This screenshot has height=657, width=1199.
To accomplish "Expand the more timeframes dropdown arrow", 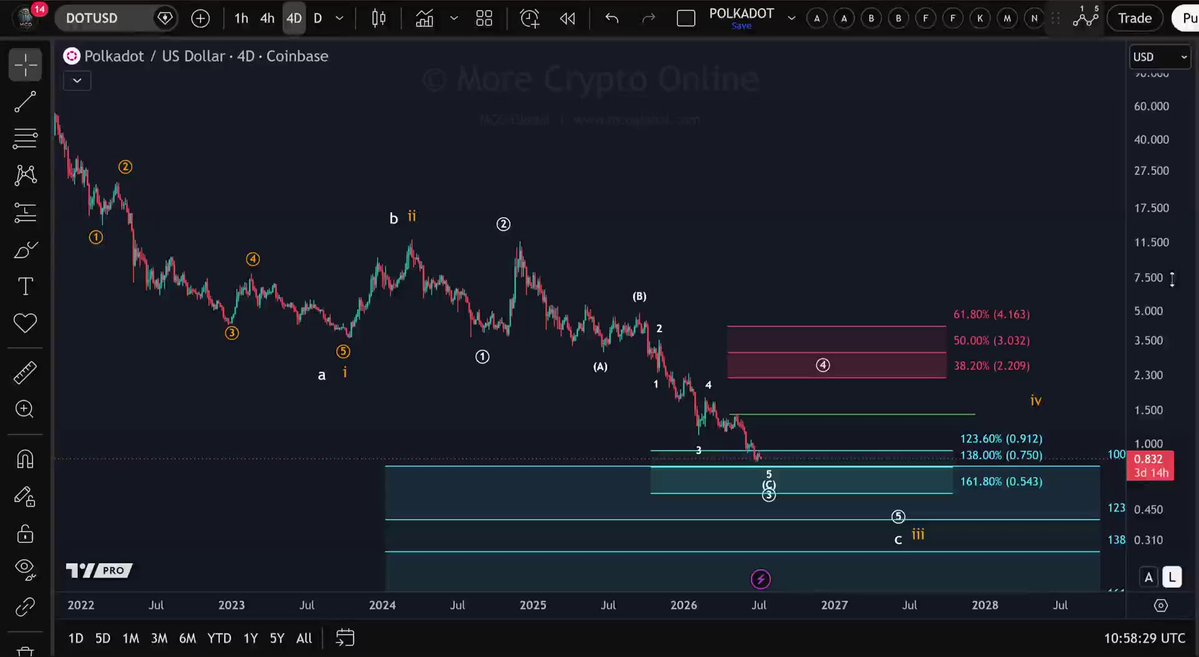I will coord(340,18).
